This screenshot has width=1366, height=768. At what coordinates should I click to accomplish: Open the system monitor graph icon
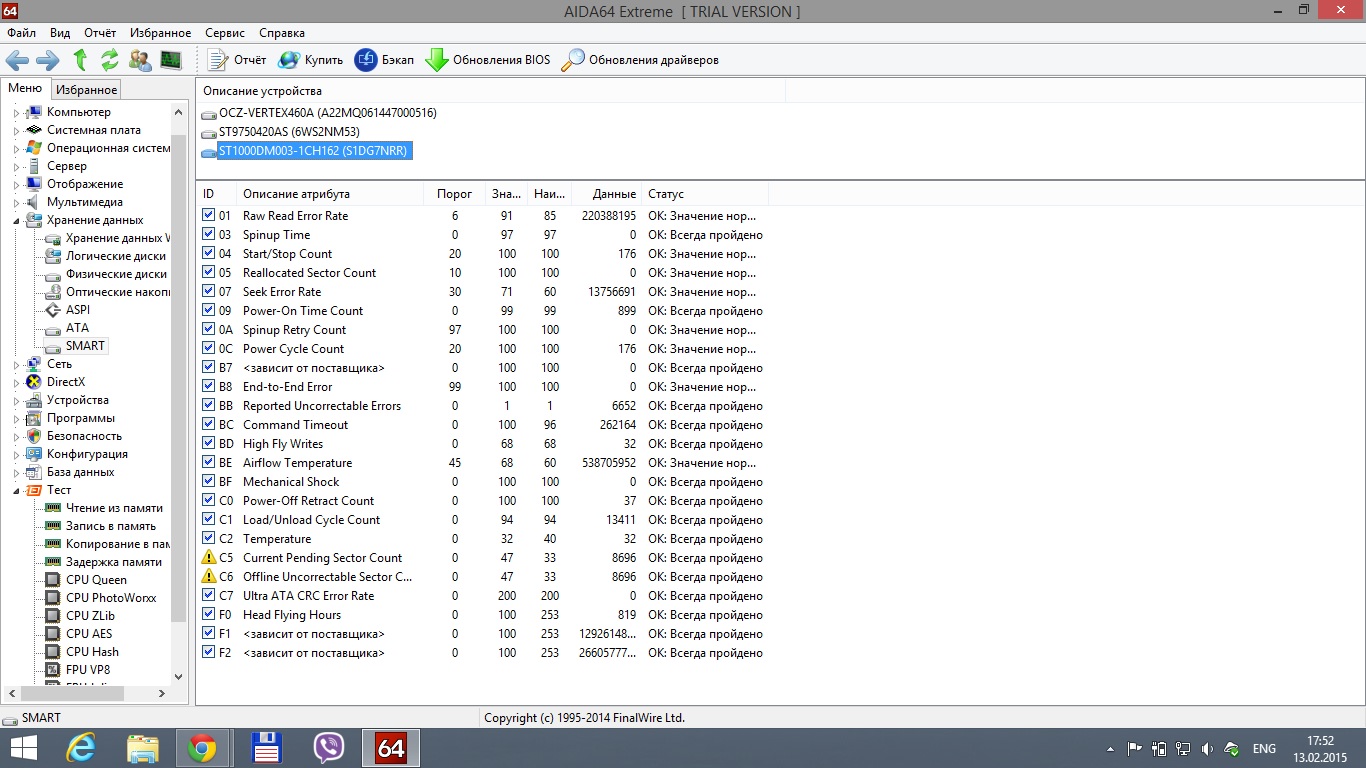(x=171, y=60)
